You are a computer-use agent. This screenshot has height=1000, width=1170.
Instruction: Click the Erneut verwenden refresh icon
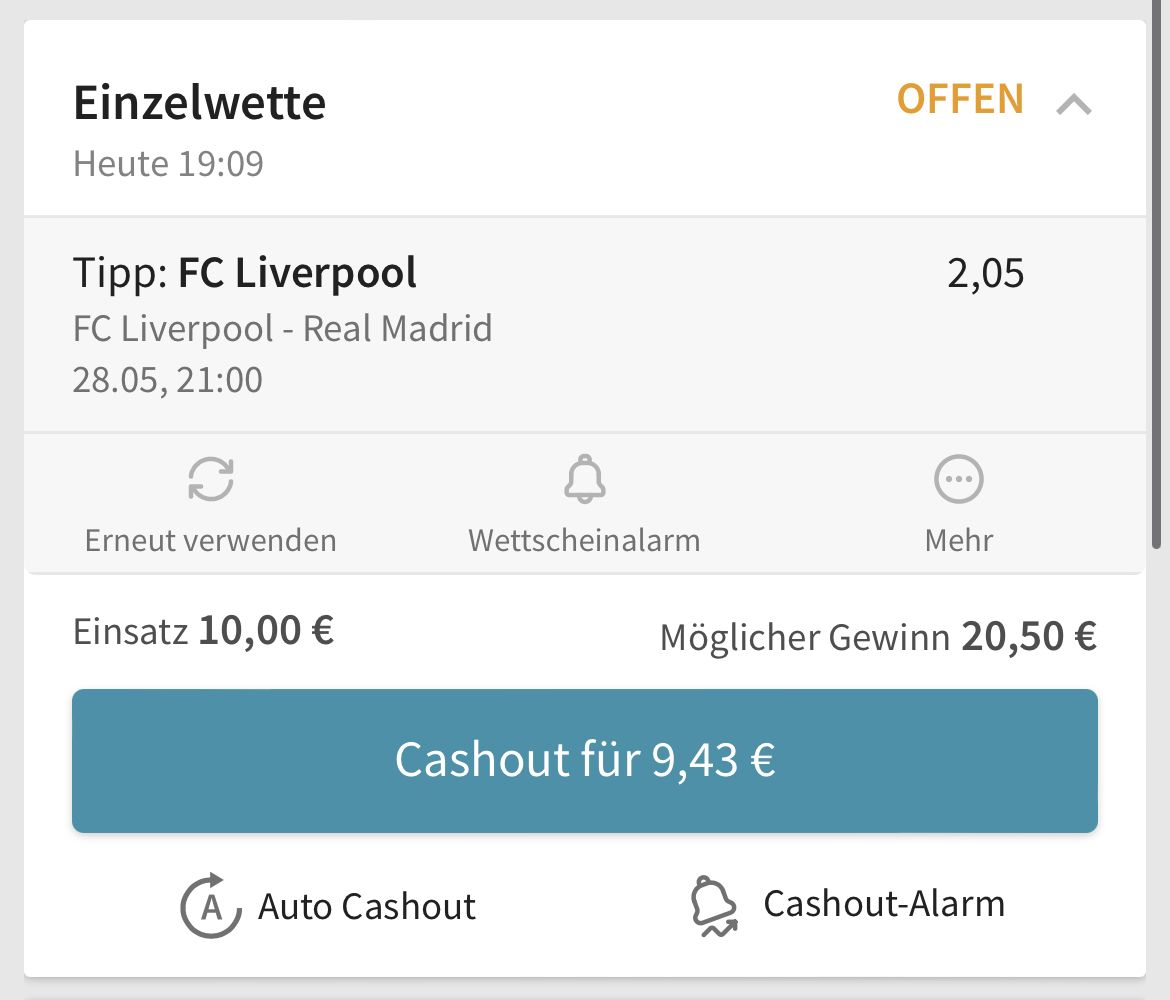[211, 478]
